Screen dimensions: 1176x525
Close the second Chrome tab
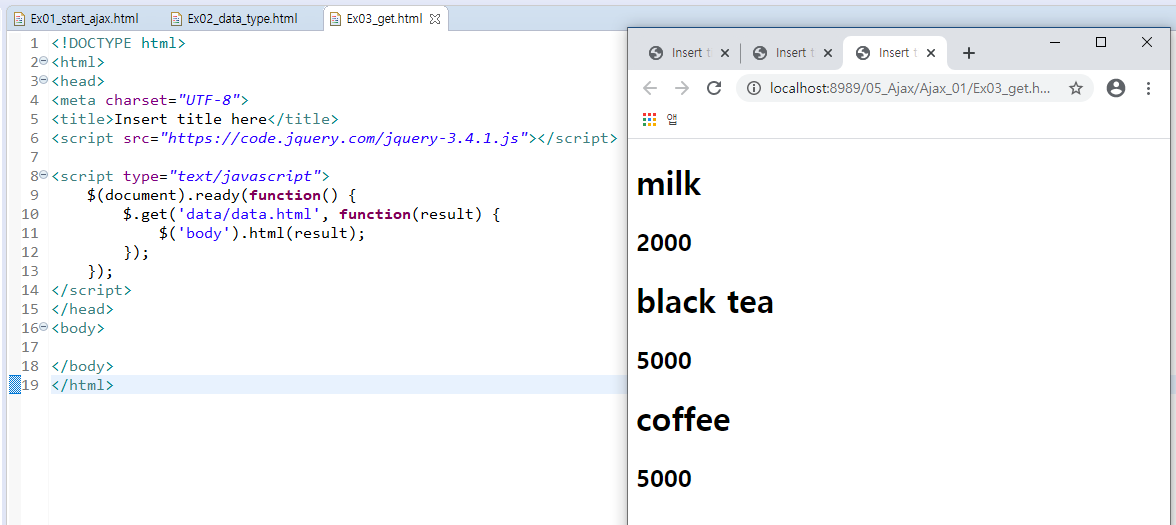(828, 53)
